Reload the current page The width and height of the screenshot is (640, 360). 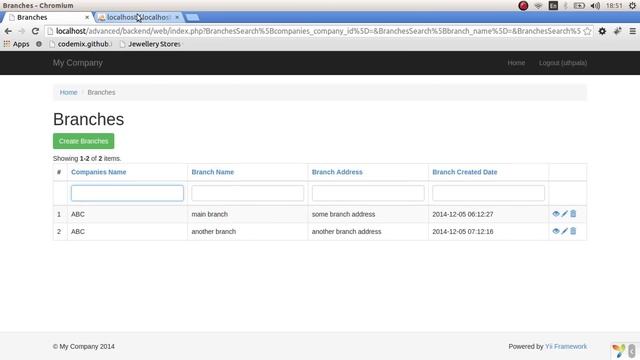pyautogui.click(x=35, y=31)
